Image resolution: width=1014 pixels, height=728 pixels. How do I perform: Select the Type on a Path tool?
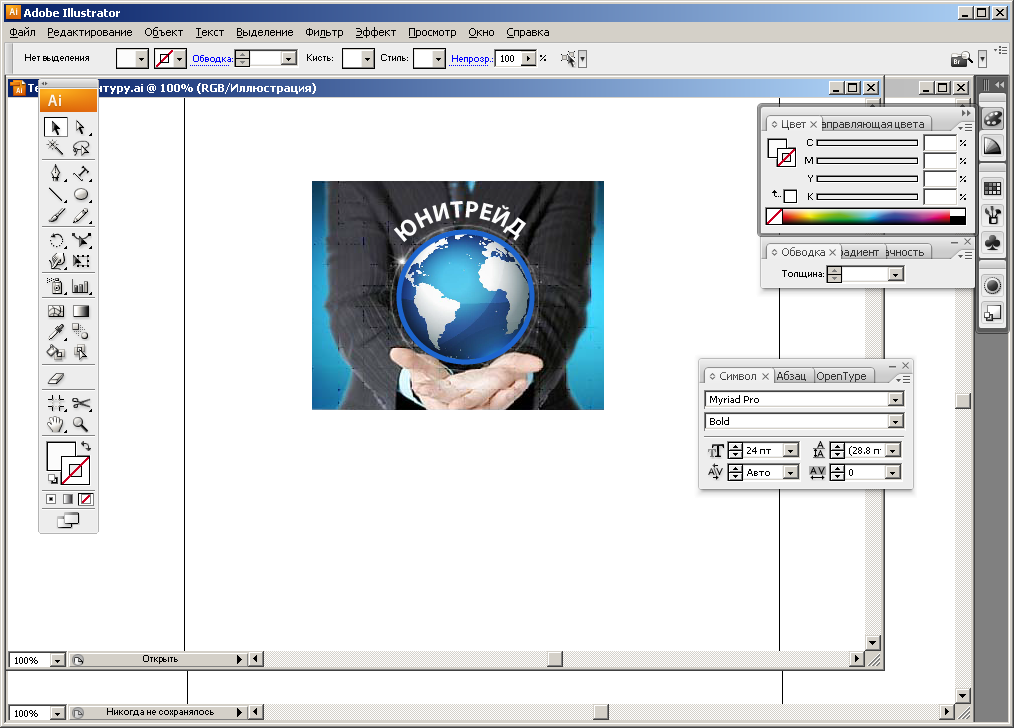point(81,173)
